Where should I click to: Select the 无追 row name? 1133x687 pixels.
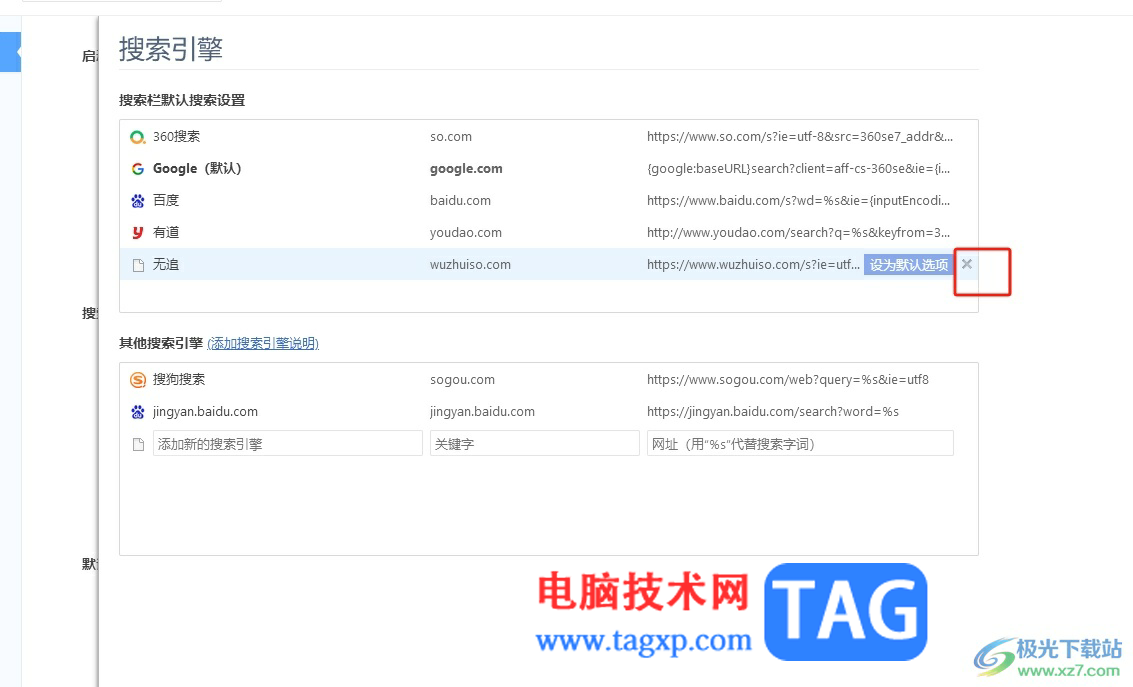[165, 264]
